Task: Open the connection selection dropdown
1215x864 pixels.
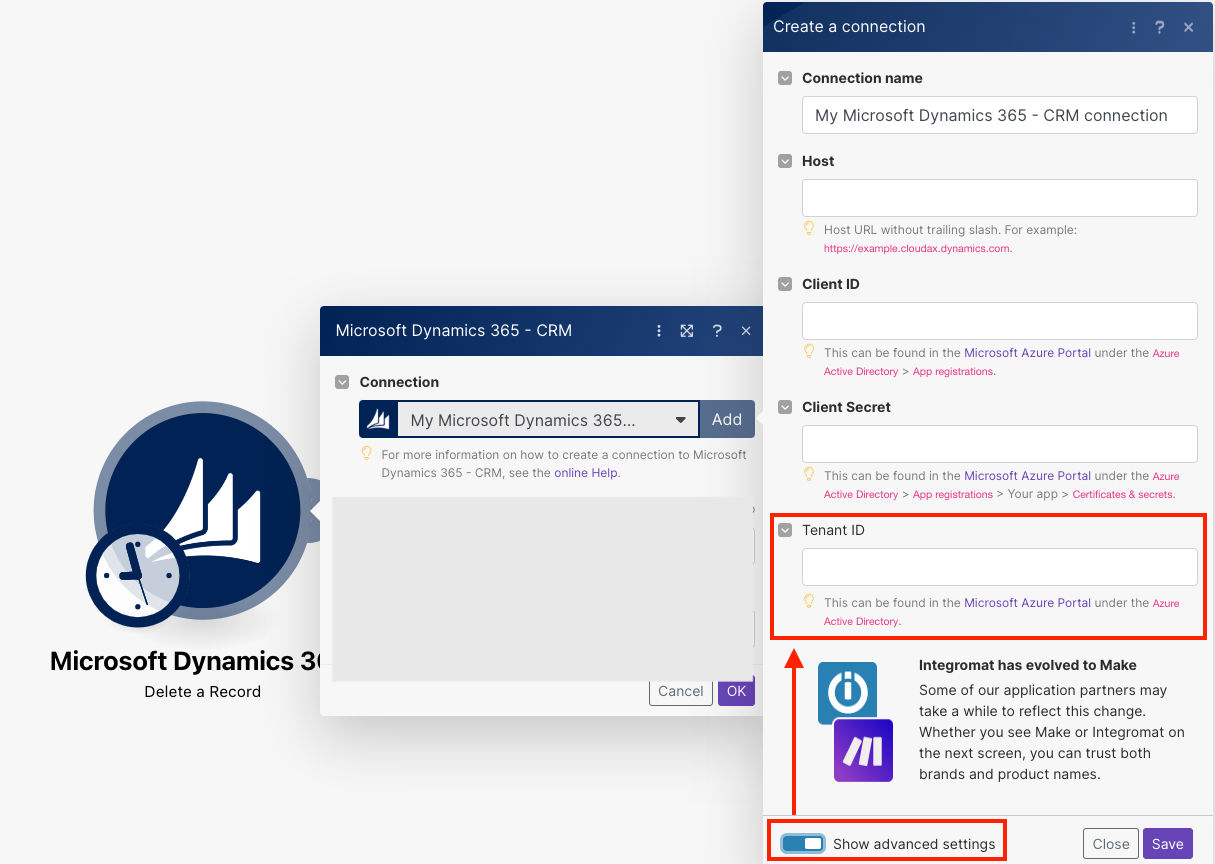Action: 681,419
